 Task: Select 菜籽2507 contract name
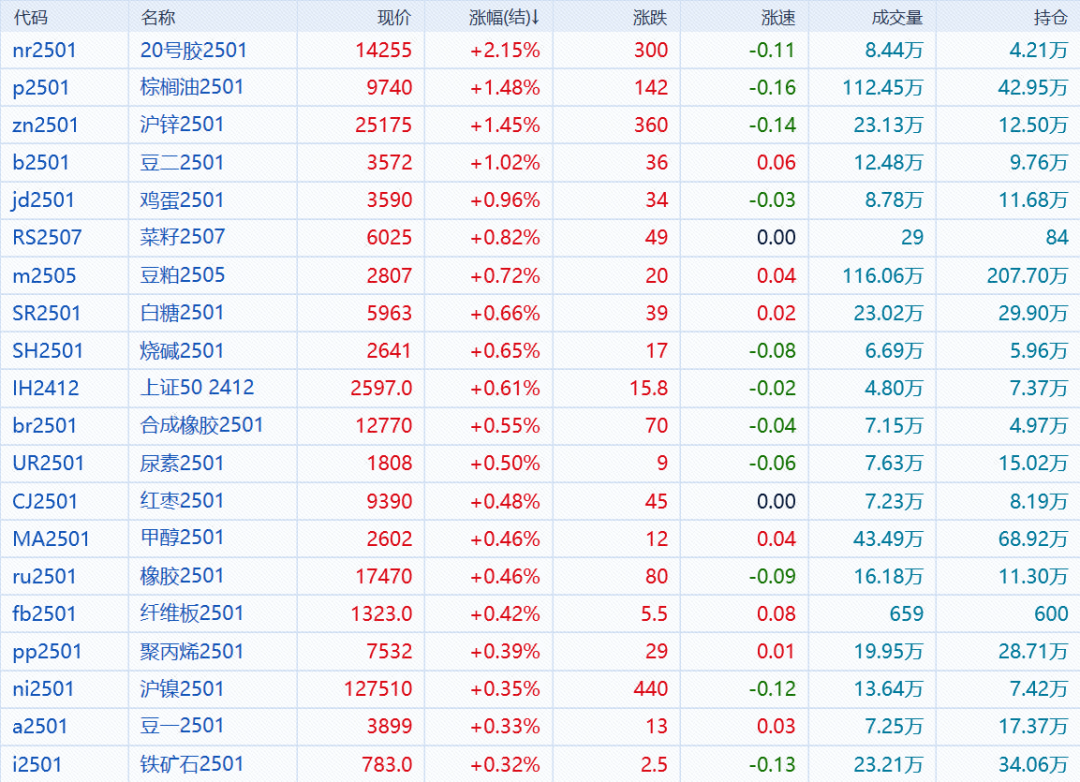(183, 238)
